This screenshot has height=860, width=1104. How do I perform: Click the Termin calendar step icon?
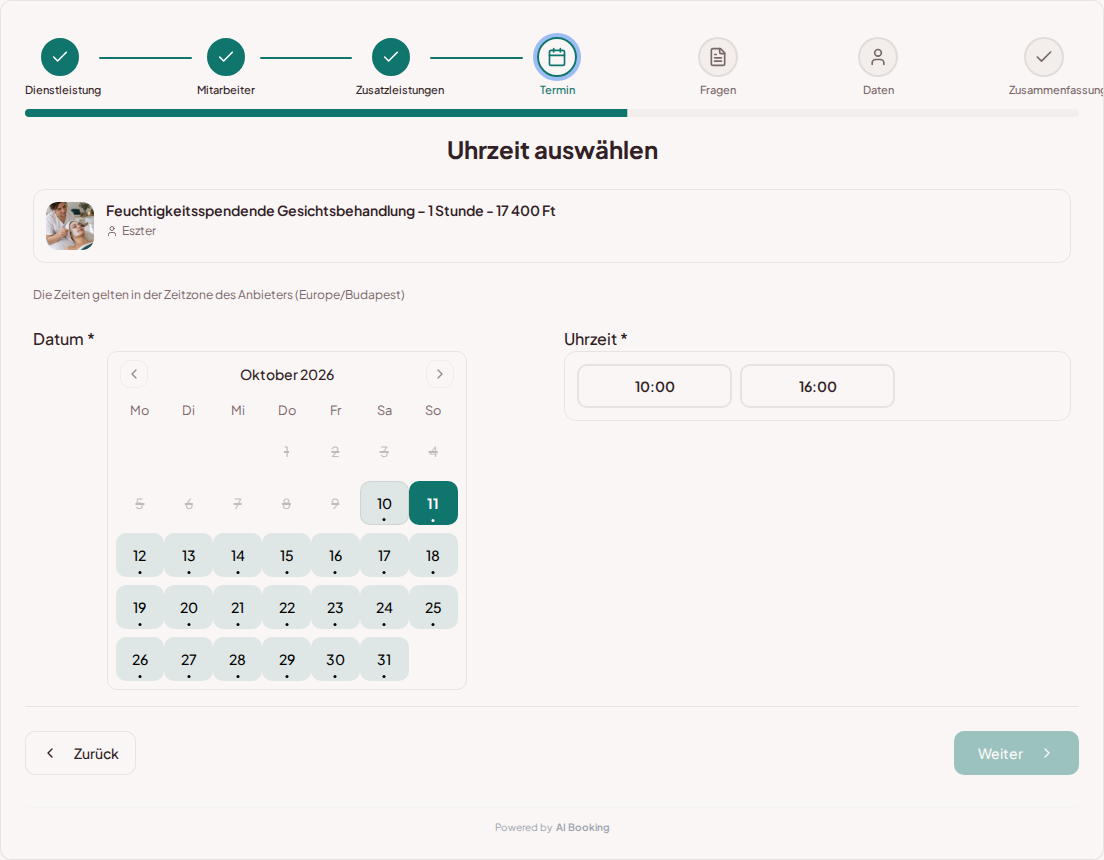coord(557,57)
